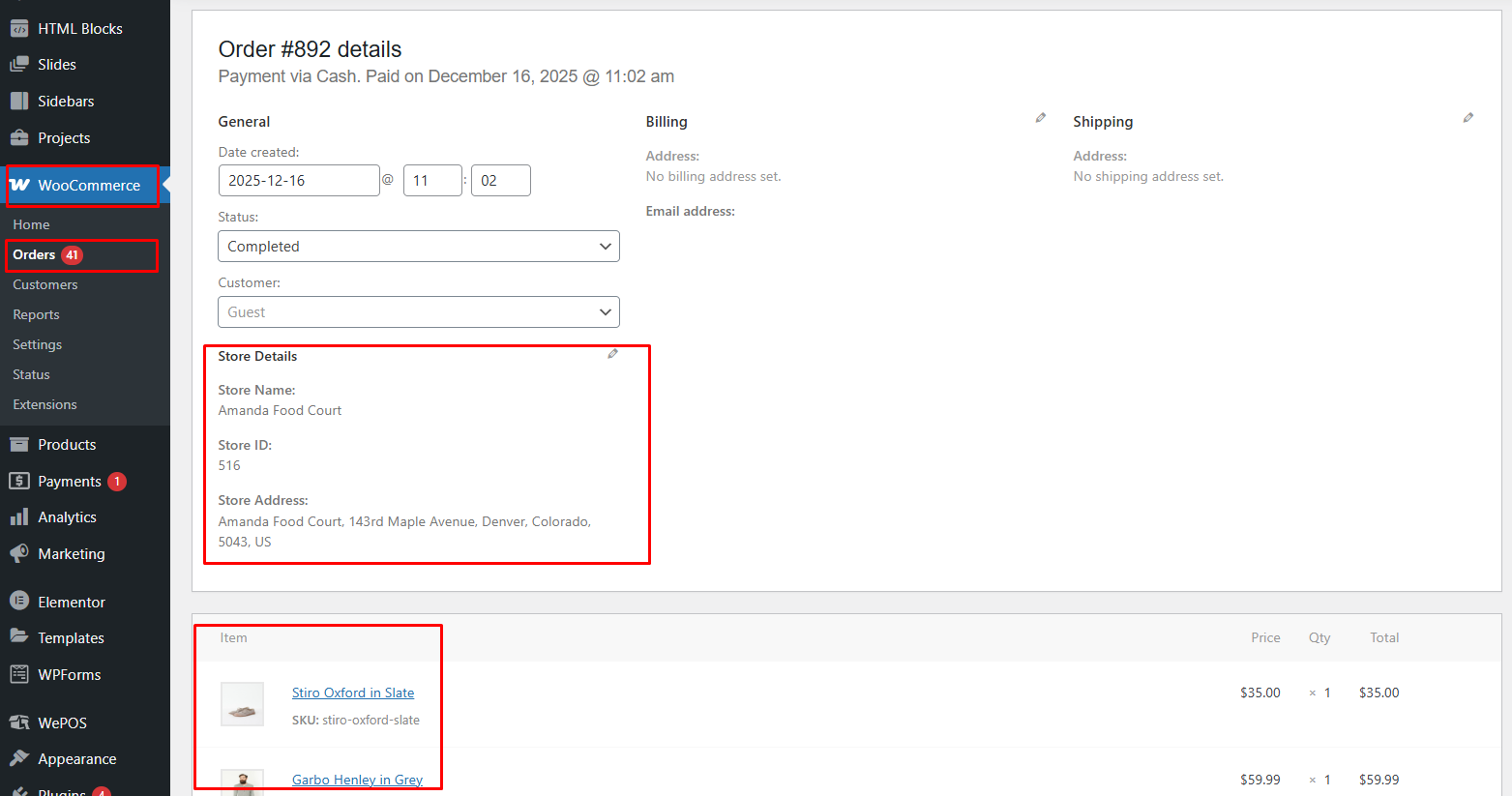Click the Order #892 details heading
The image size is (1512, 796).
tap(310, 49)
